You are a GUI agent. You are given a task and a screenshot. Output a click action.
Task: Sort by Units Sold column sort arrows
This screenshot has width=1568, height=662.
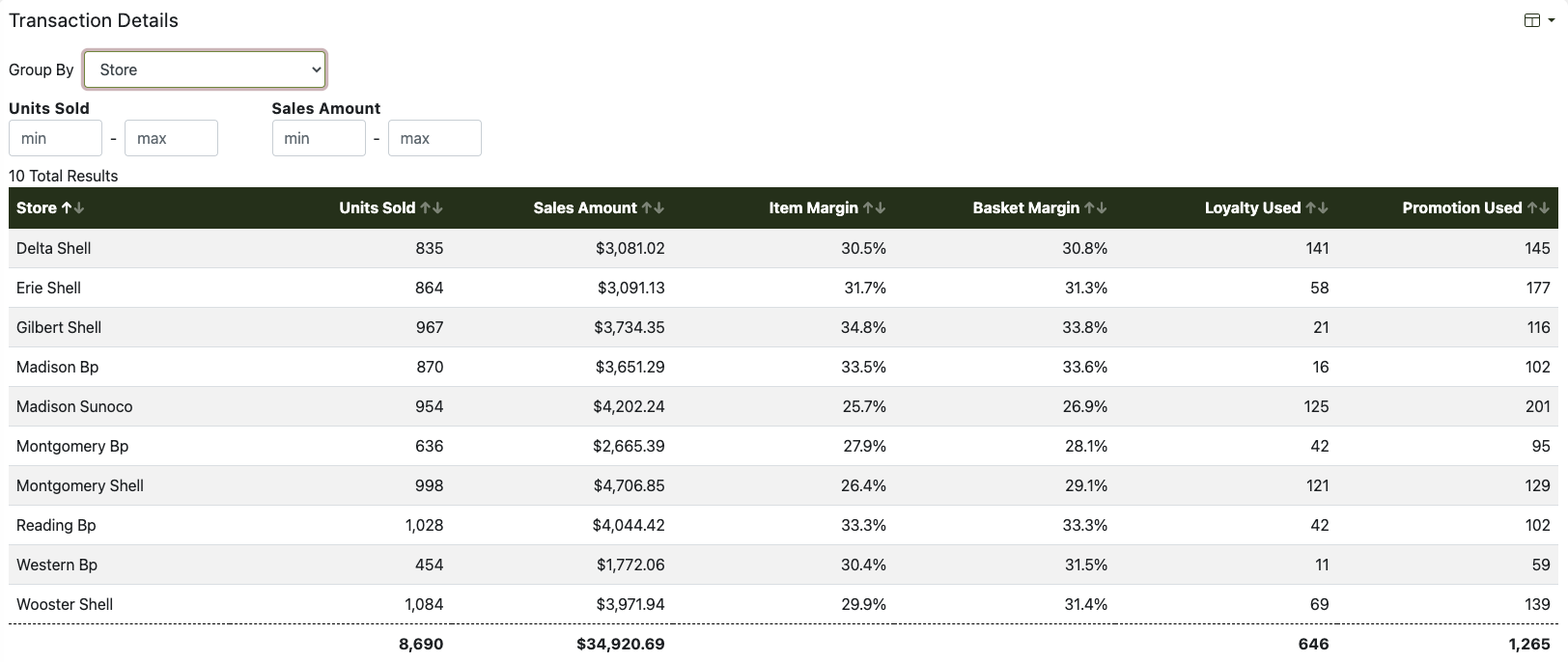click(x=432, y=207)
